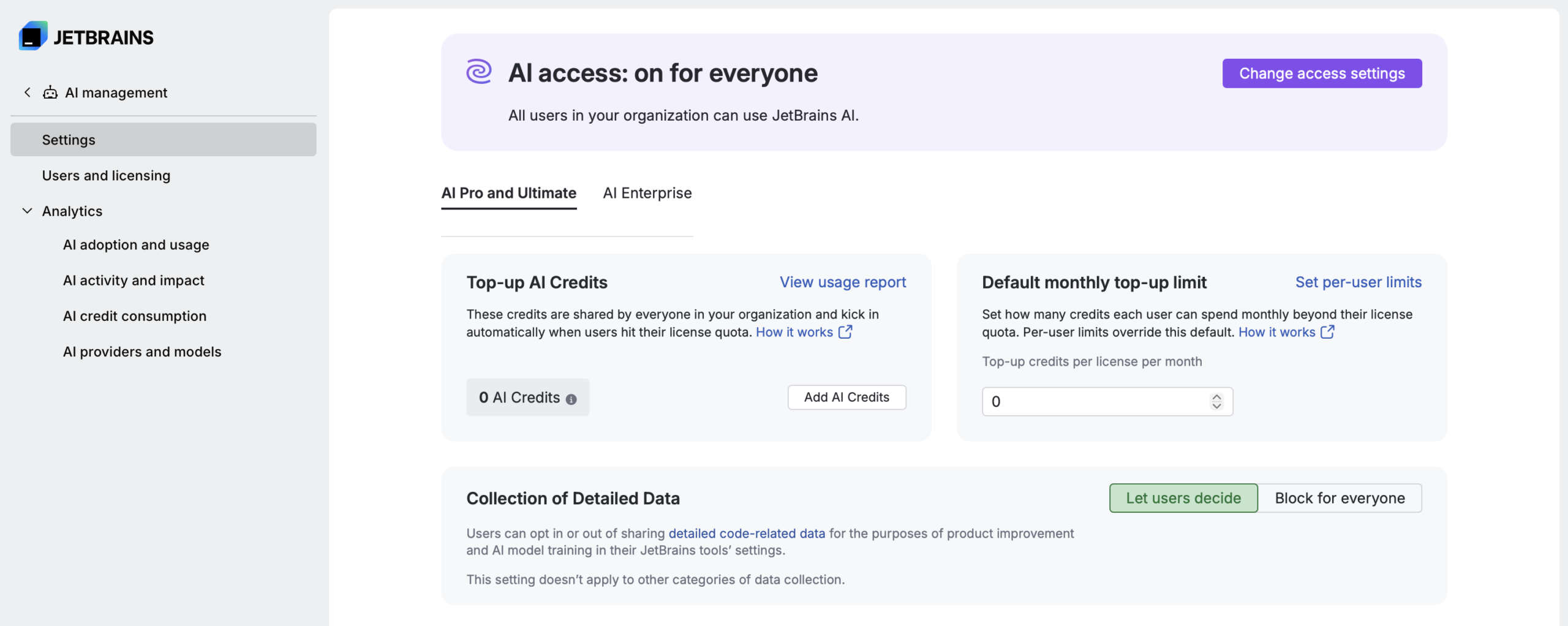Select the Block for everyone option
The image size is (1568, 626).
1340,498
